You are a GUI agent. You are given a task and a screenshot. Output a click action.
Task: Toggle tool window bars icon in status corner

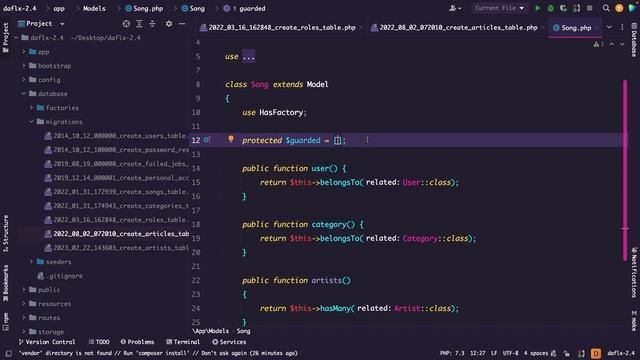pyautogui.click(x=9, y=353)
